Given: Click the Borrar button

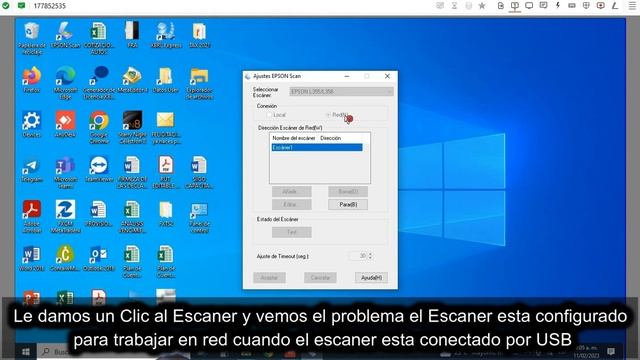Looking at the screenshot, I should click(348, 191).
